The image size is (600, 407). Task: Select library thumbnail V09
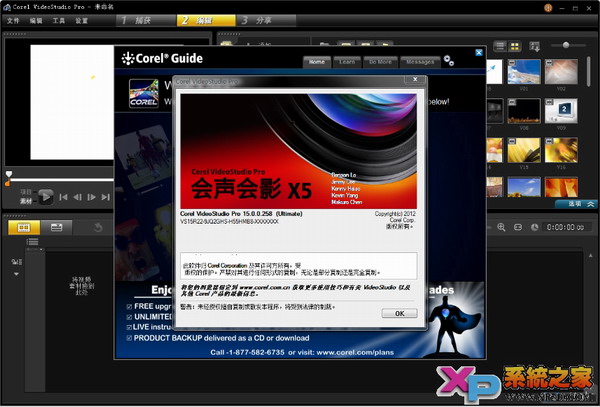click(561, 111)
